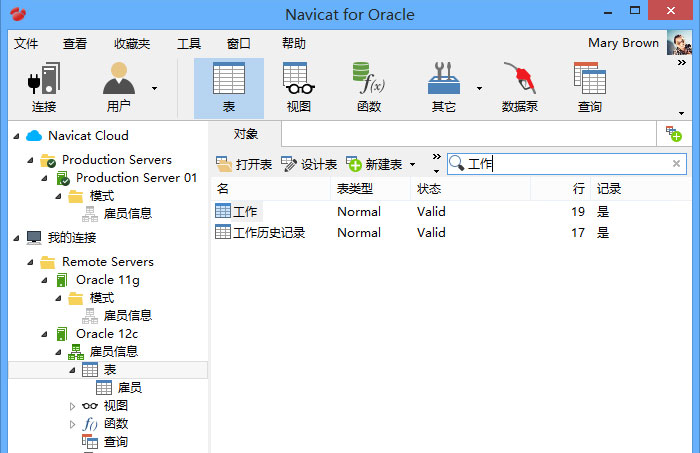The height and width of the screenshot is (453, 700).
Task: Expand the 函数 tree node arrow
Action: coord(72,424)
